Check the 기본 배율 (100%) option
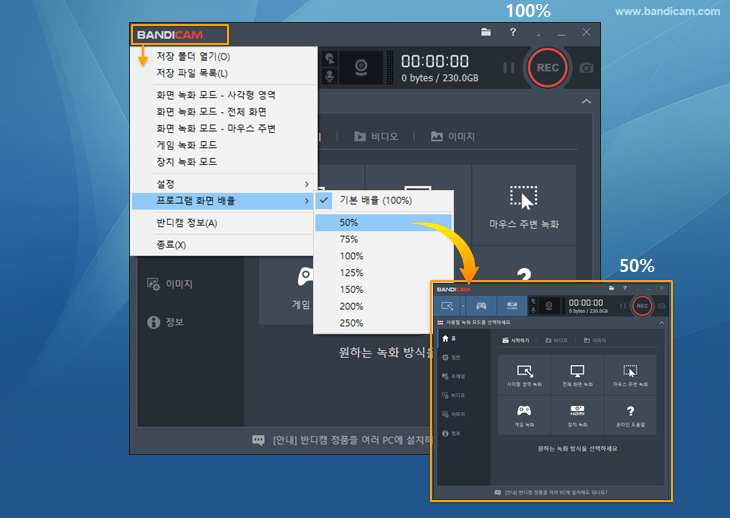The image size is (730, 518). [x=384, y=201]
